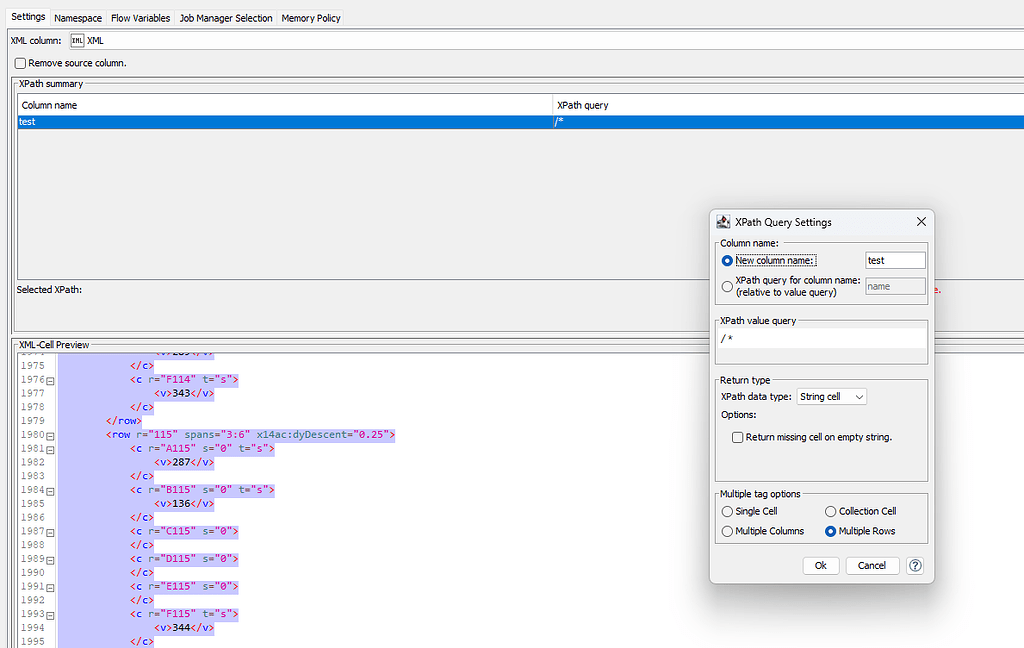Enable the "Remove source column" checkbox

20,63
